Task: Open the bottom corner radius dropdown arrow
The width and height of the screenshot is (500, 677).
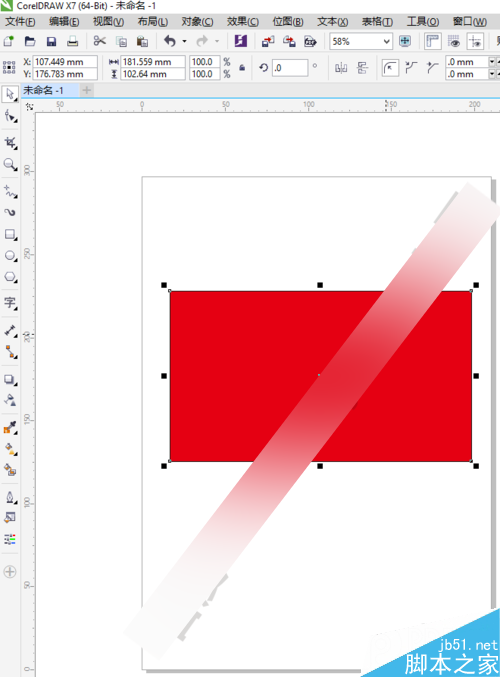Action: click(492, 74)
